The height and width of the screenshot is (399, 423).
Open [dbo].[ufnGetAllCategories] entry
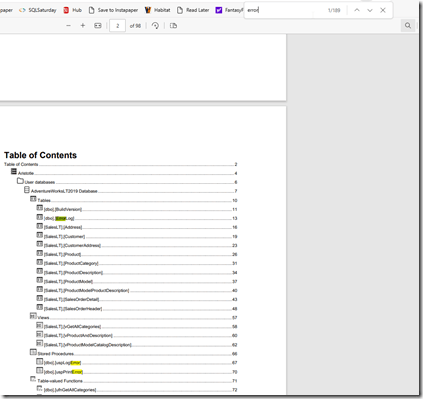pyautogui.click(x=70, y=390)
